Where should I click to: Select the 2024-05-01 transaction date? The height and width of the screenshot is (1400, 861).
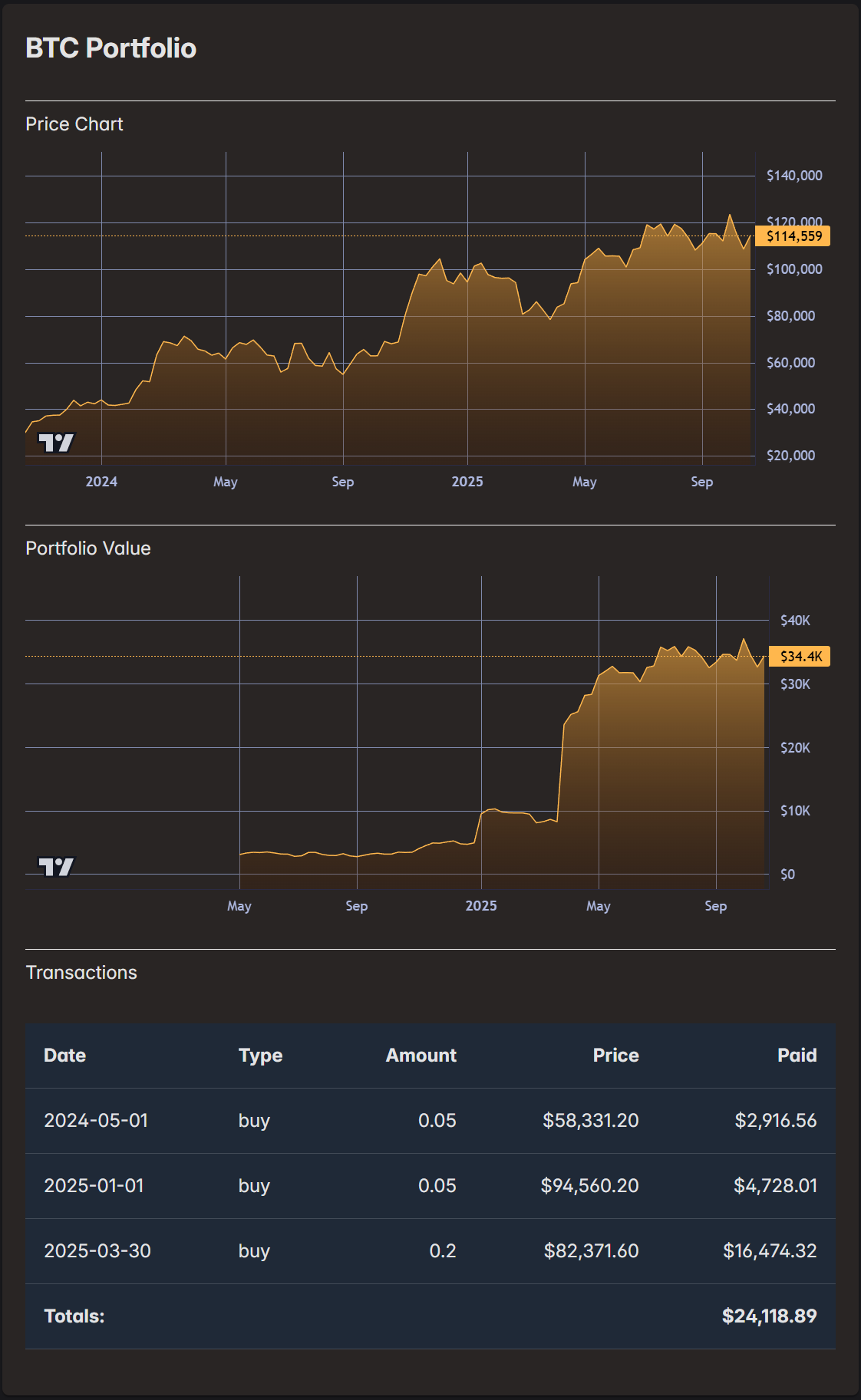pos(96,1121)
